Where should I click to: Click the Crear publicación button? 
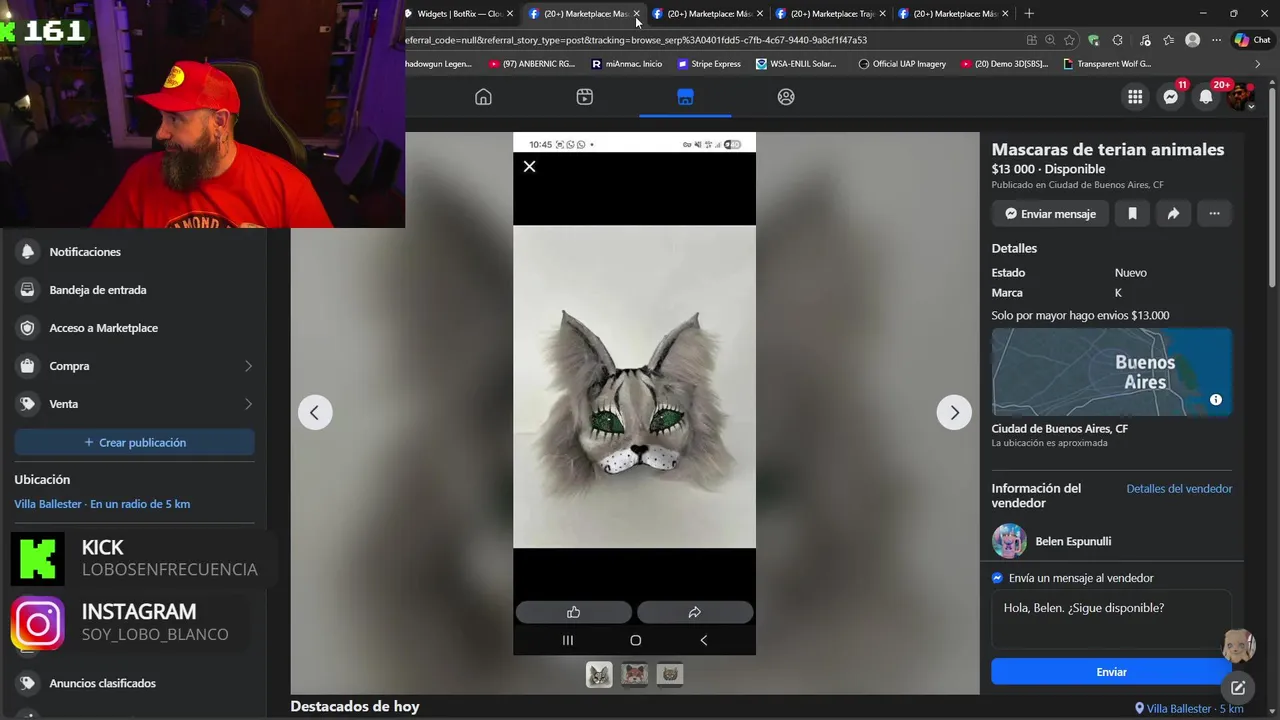coord(134,442)
